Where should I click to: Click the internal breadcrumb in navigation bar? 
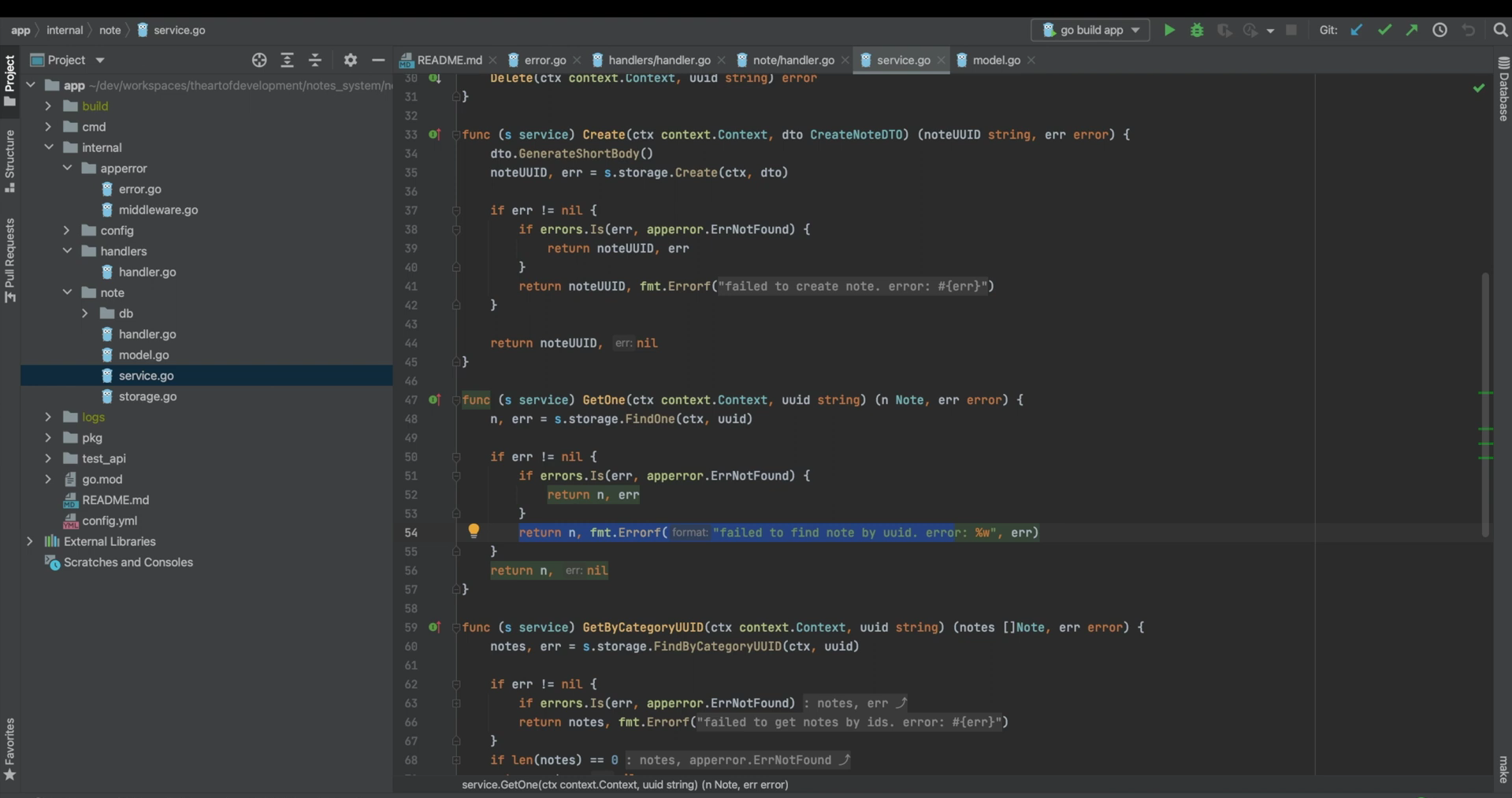(x=65, y=30)
